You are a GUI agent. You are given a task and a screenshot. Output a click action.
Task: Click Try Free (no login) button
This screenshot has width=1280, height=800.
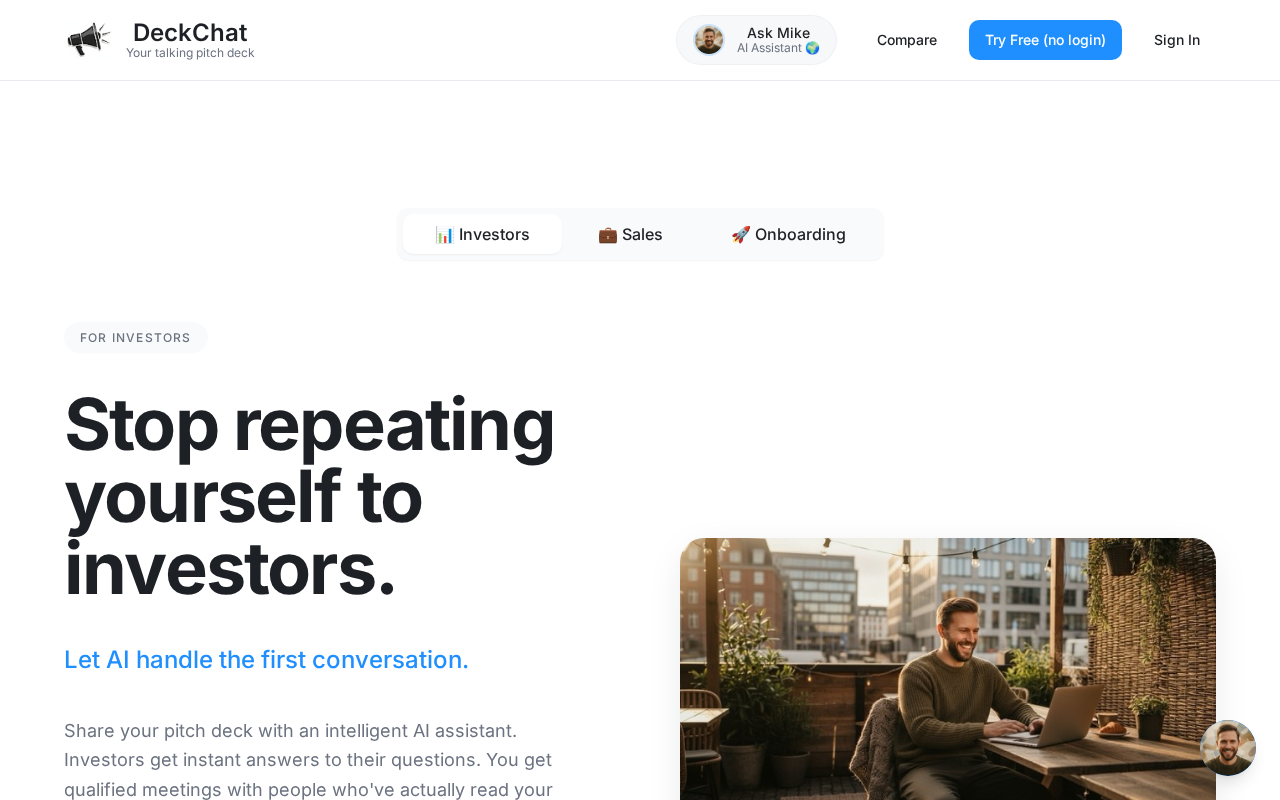click(x=1045, y=40)
